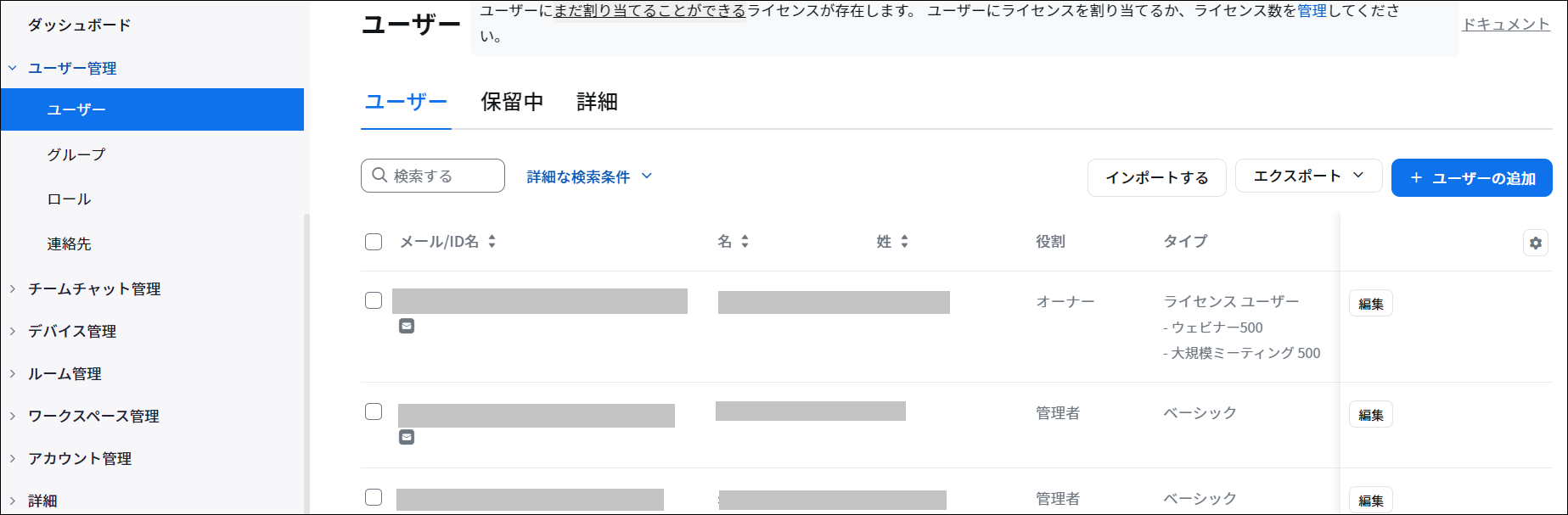The image size is (1568, 515).
Task: Expand ワークスペース管理 in sidebar
Action: point(13,416)
